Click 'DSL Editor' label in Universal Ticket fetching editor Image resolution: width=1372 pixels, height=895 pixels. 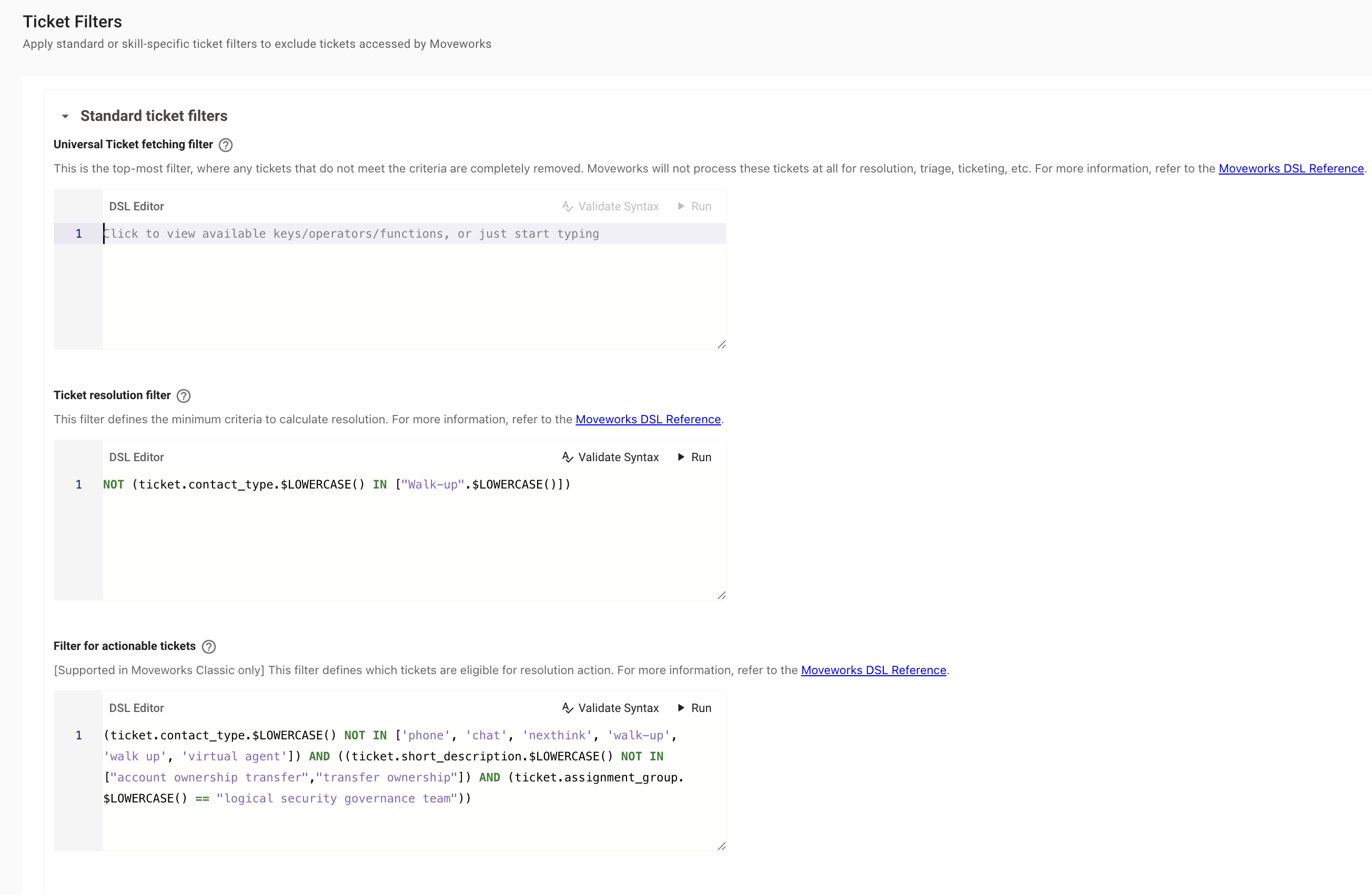pos(137,206)
